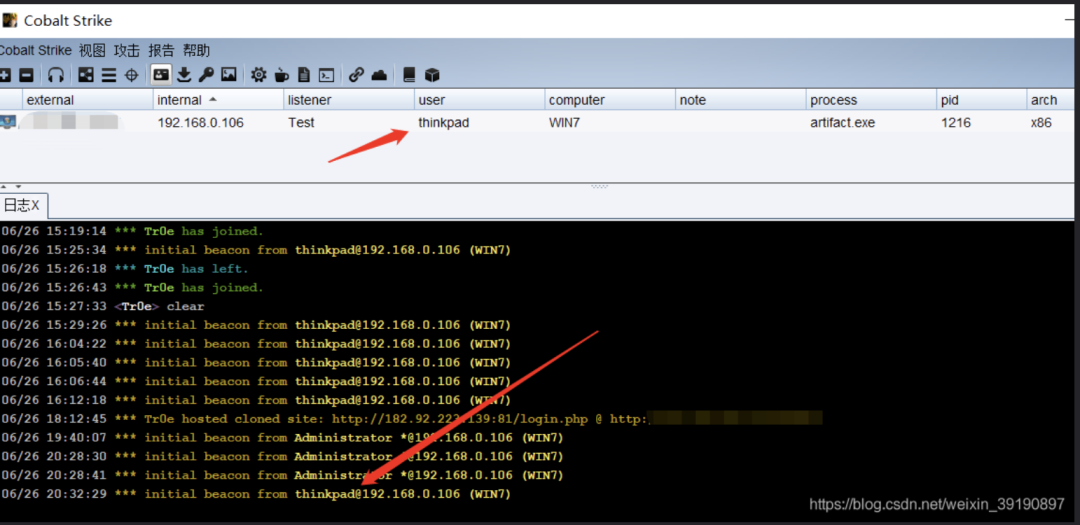1080x525 pixels.
Task: Sort sessions by note column header
Action: click(741, 100)
